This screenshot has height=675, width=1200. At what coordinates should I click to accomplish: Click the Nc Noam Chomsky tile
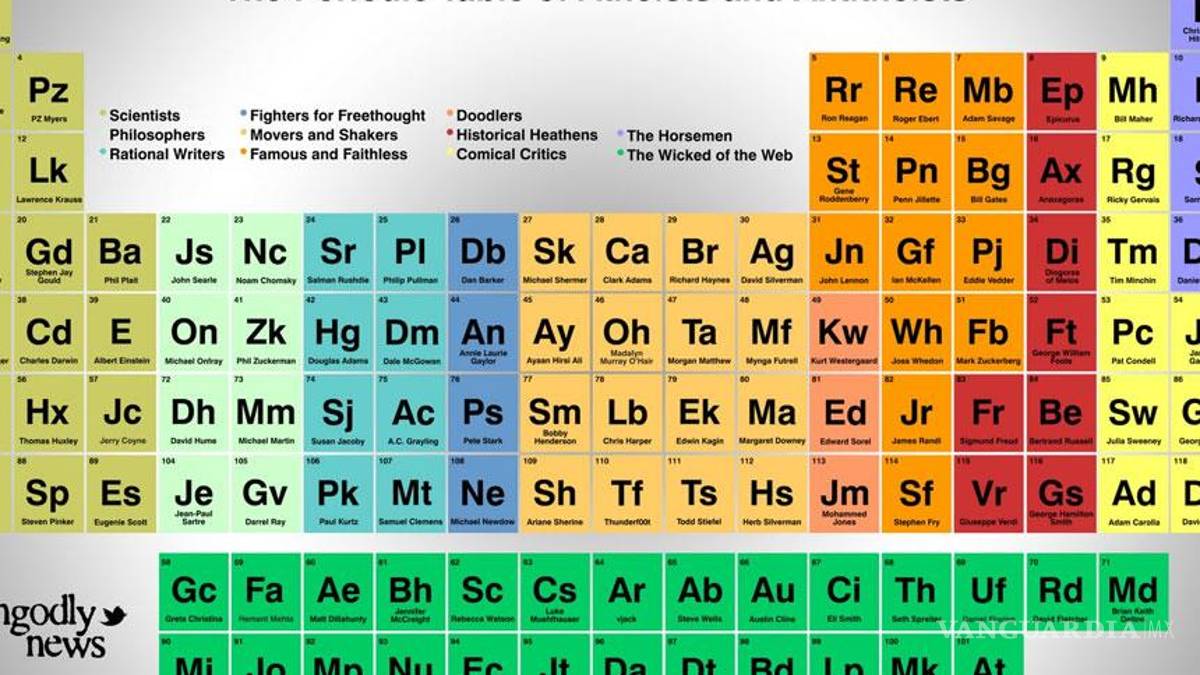pyautogui.click(x=265, y=254)
